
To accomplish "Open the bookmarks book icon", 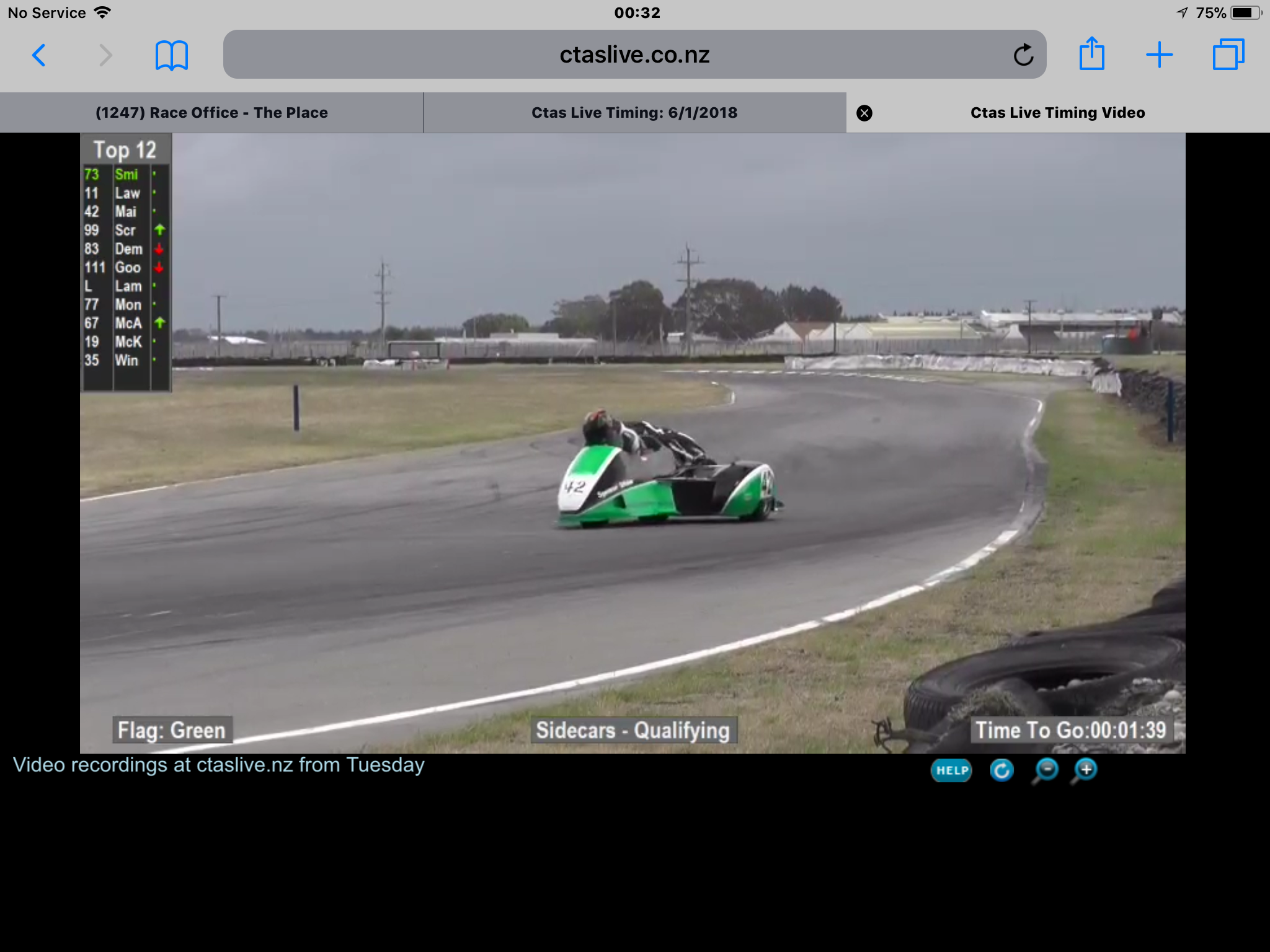I will pyautogui.click(x=172, y=55).
